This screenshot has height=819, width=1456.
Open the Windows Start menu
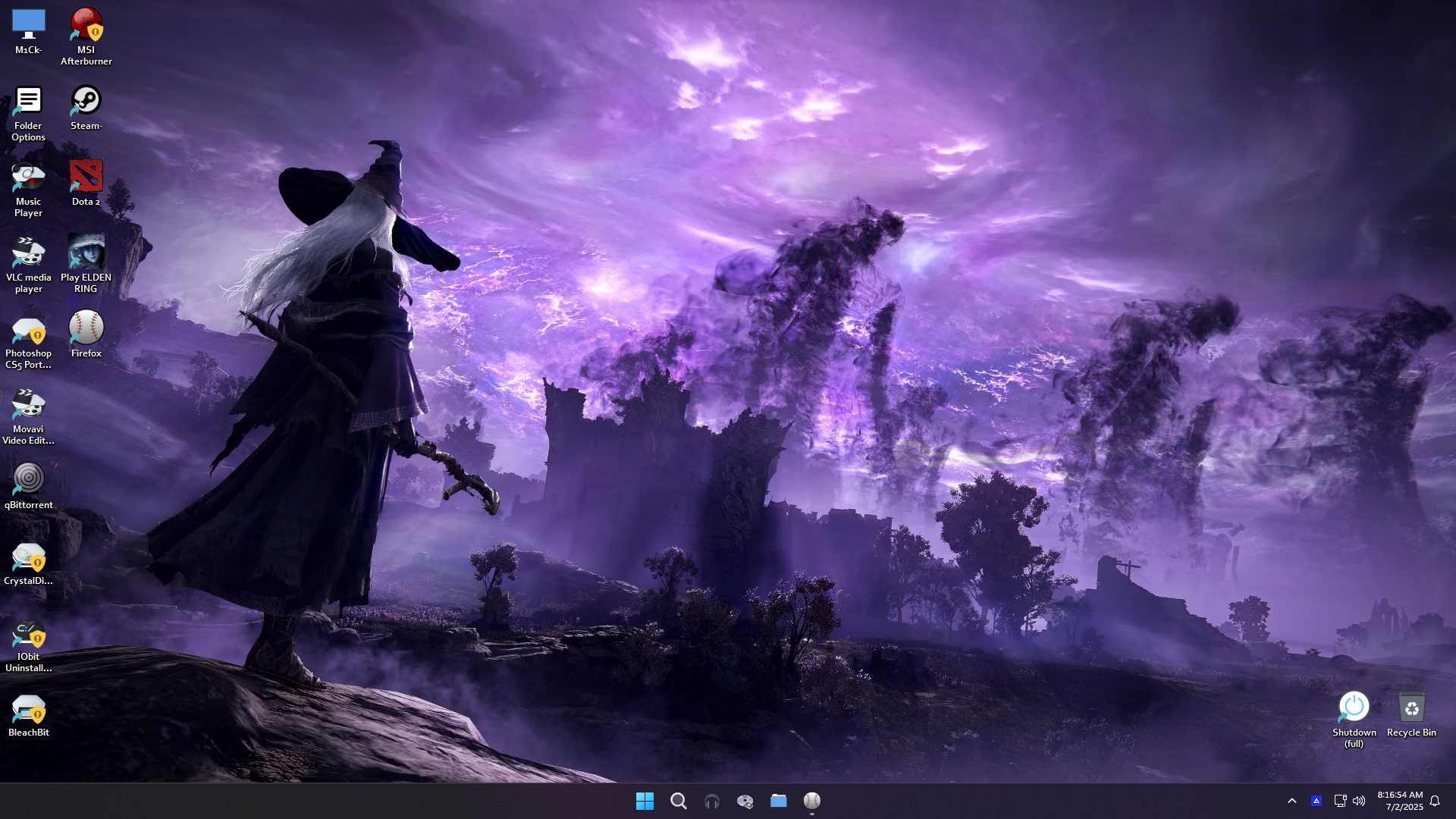(x=645, y=801)
